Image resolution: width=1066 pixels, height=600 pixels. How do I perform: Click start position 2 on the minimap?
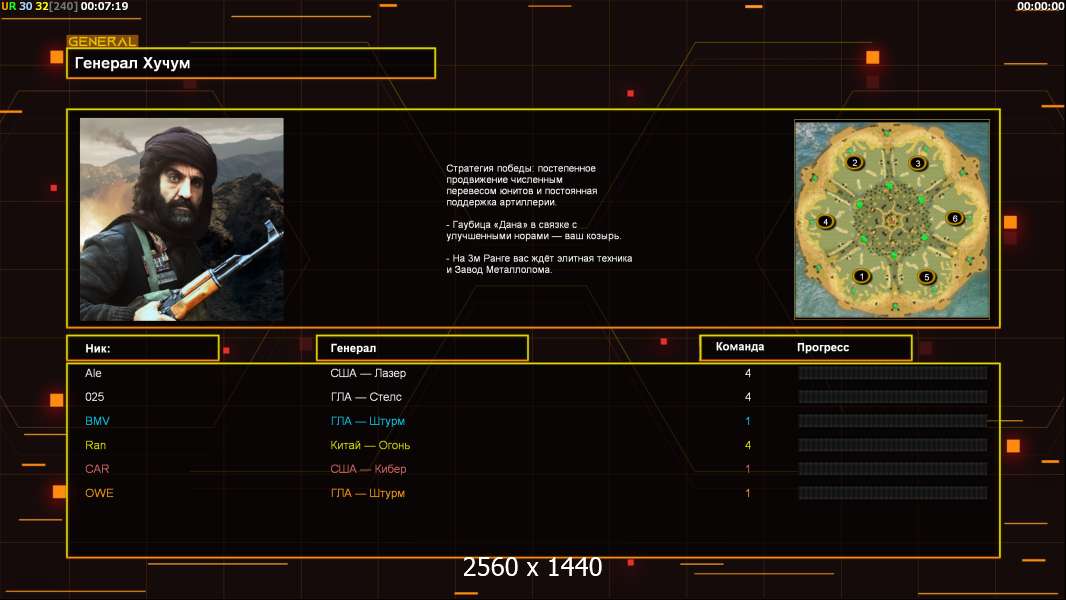coord(854,162)
